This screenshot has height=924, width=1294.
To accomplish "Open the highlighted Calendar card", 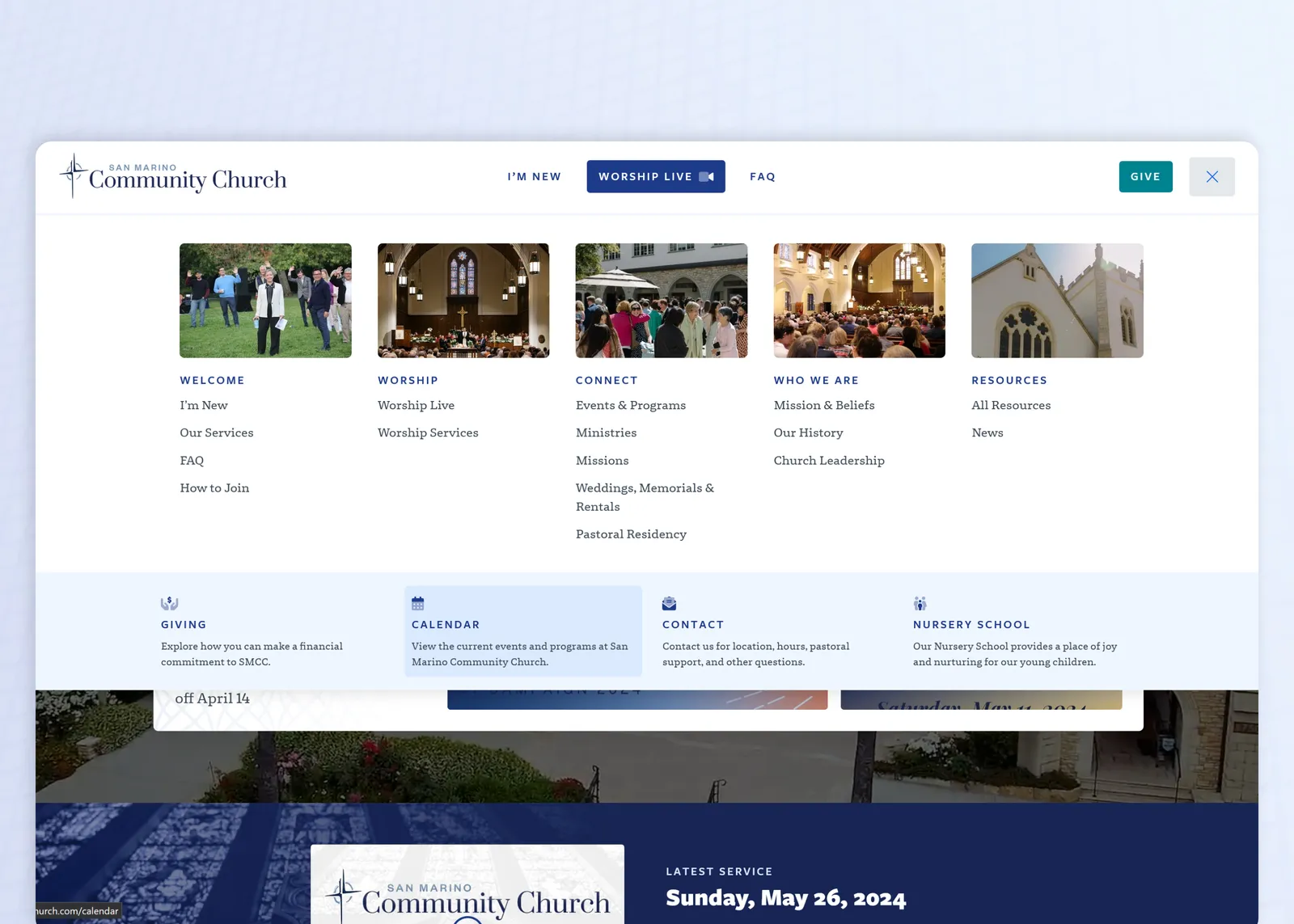I will point(522,632).
